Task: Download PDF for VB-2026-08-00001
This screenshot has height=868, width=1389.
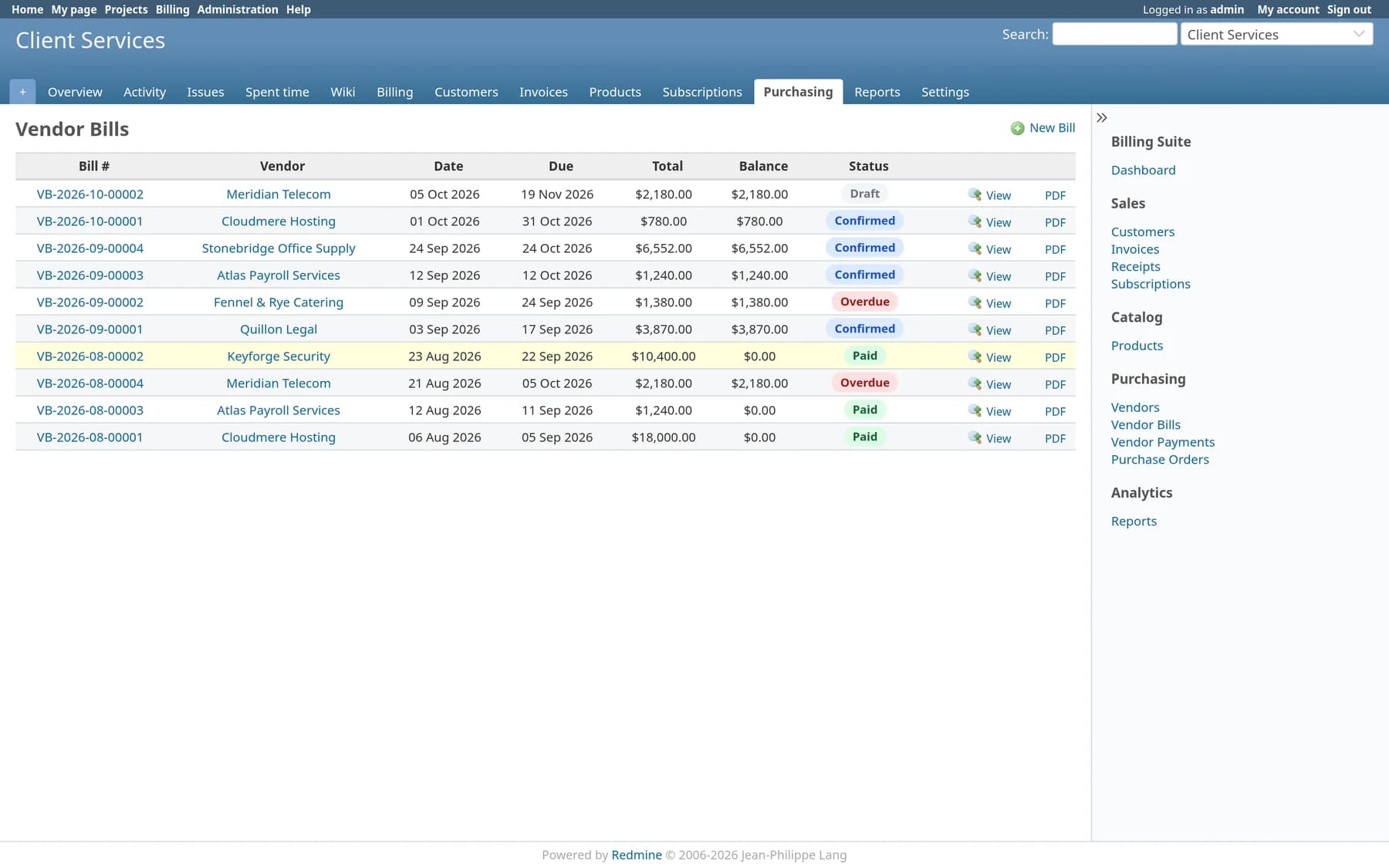Action: point(1055,438)
